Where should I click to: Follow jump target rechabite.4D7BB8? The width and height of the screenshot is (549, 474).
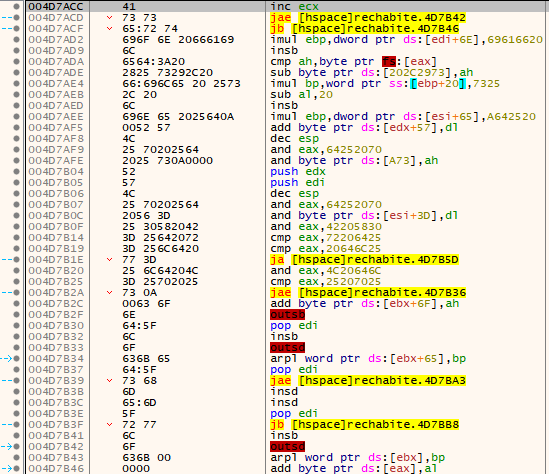pyautogui.click(x=375, y=425)
